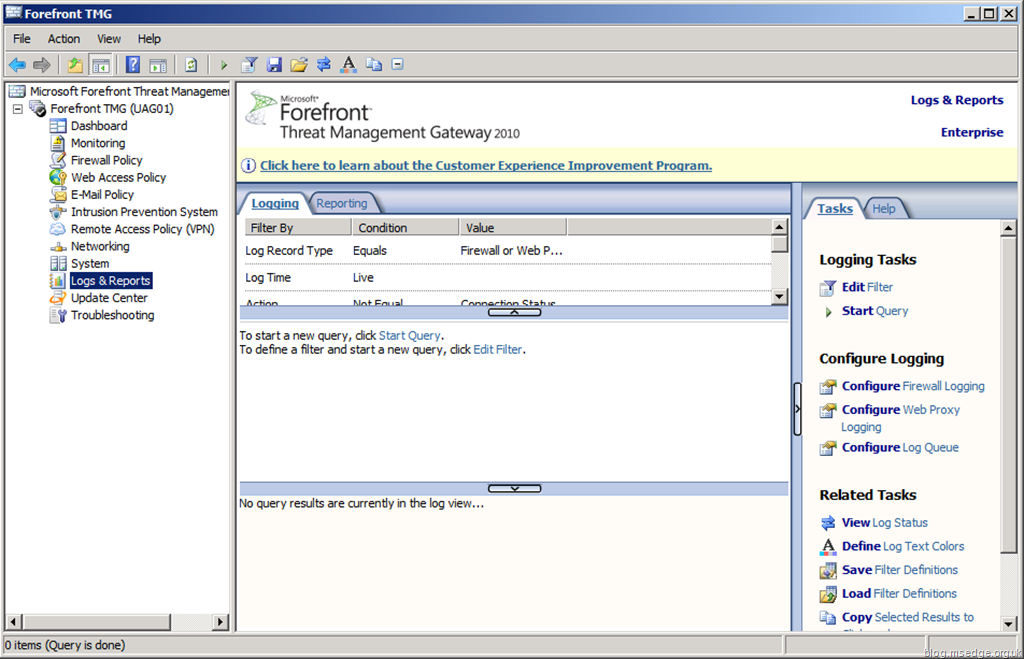The width and height of the screenshot is (1024, 659).
Task: Select the System tree item
Action: point(90,263)
